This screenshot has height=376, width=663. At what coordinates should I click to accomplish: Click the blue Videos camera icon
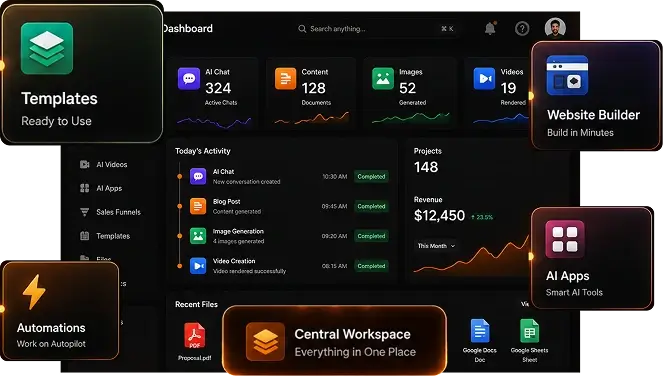pyautogui.click(x=484, y=79)
